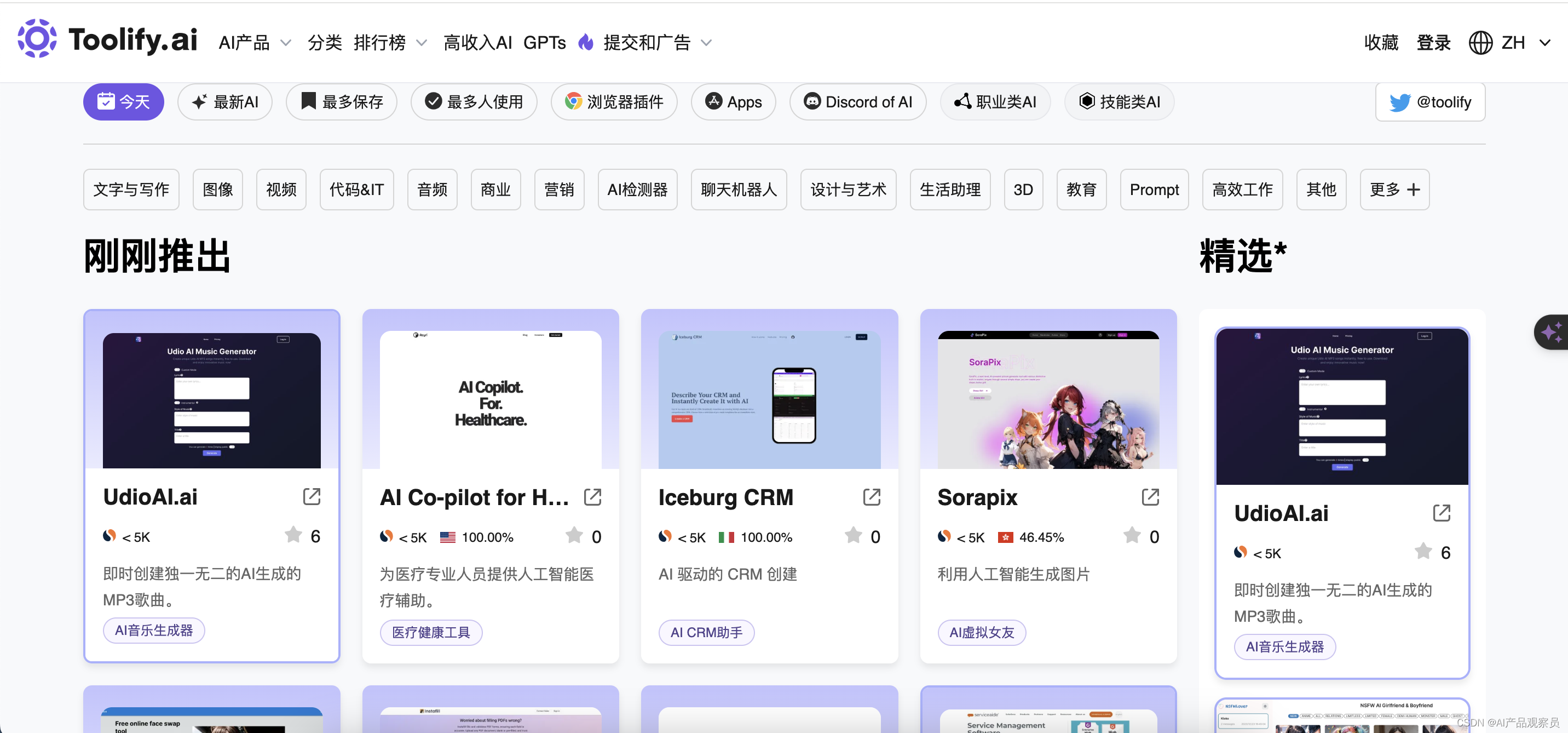This screenshot has height=733, width=1568.
Task: Select the 职业类AI tab
Action: (x=995, y=102)
